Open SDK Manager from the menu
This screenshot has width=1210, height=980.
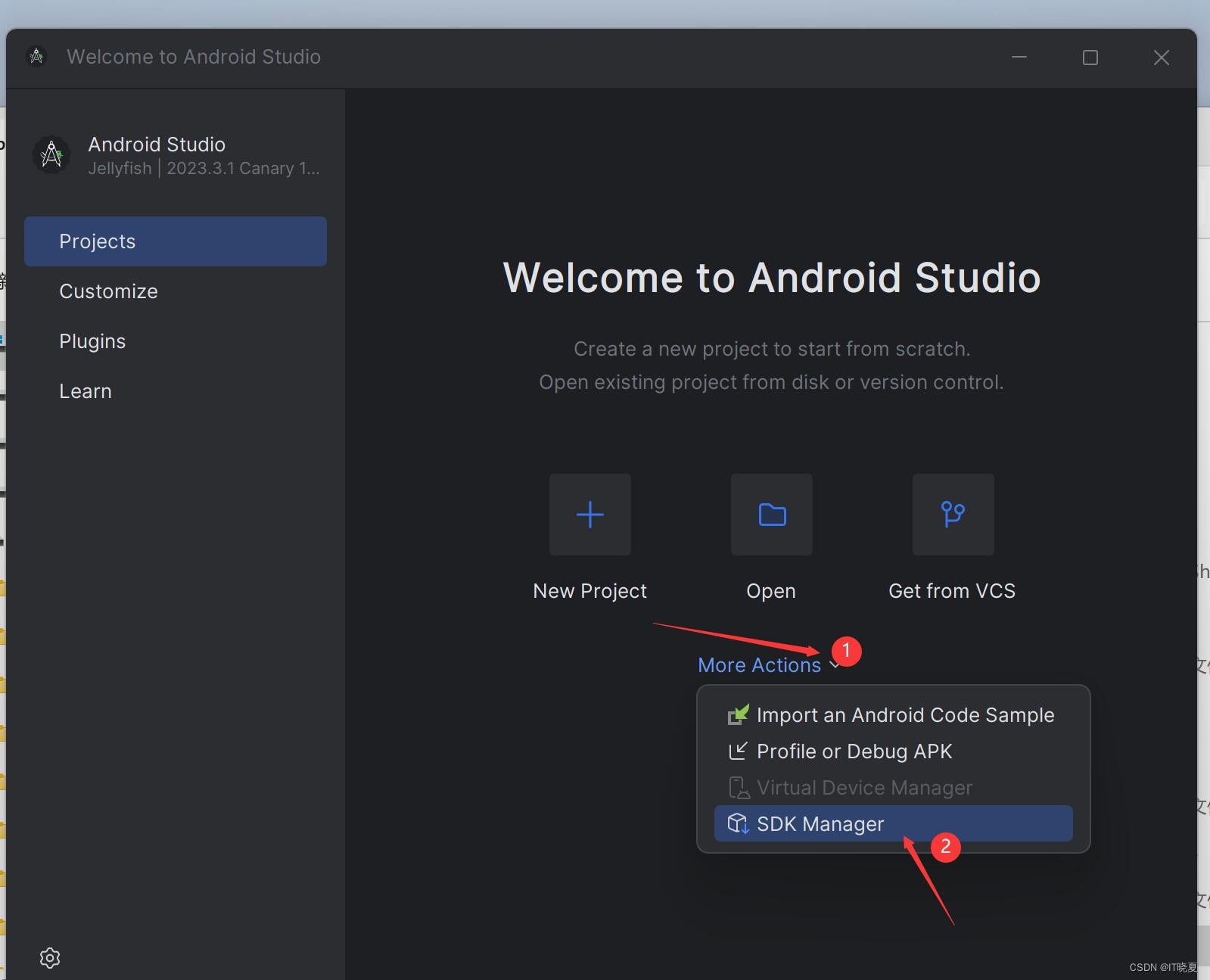(x=894, y=823)
